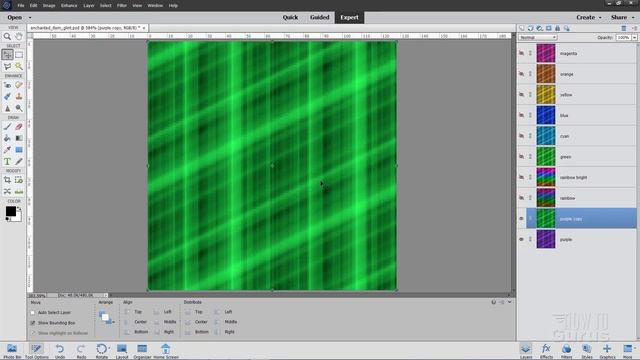Switch to Guided edit mode
Screen dimensions: 640x360
[320, 18]
